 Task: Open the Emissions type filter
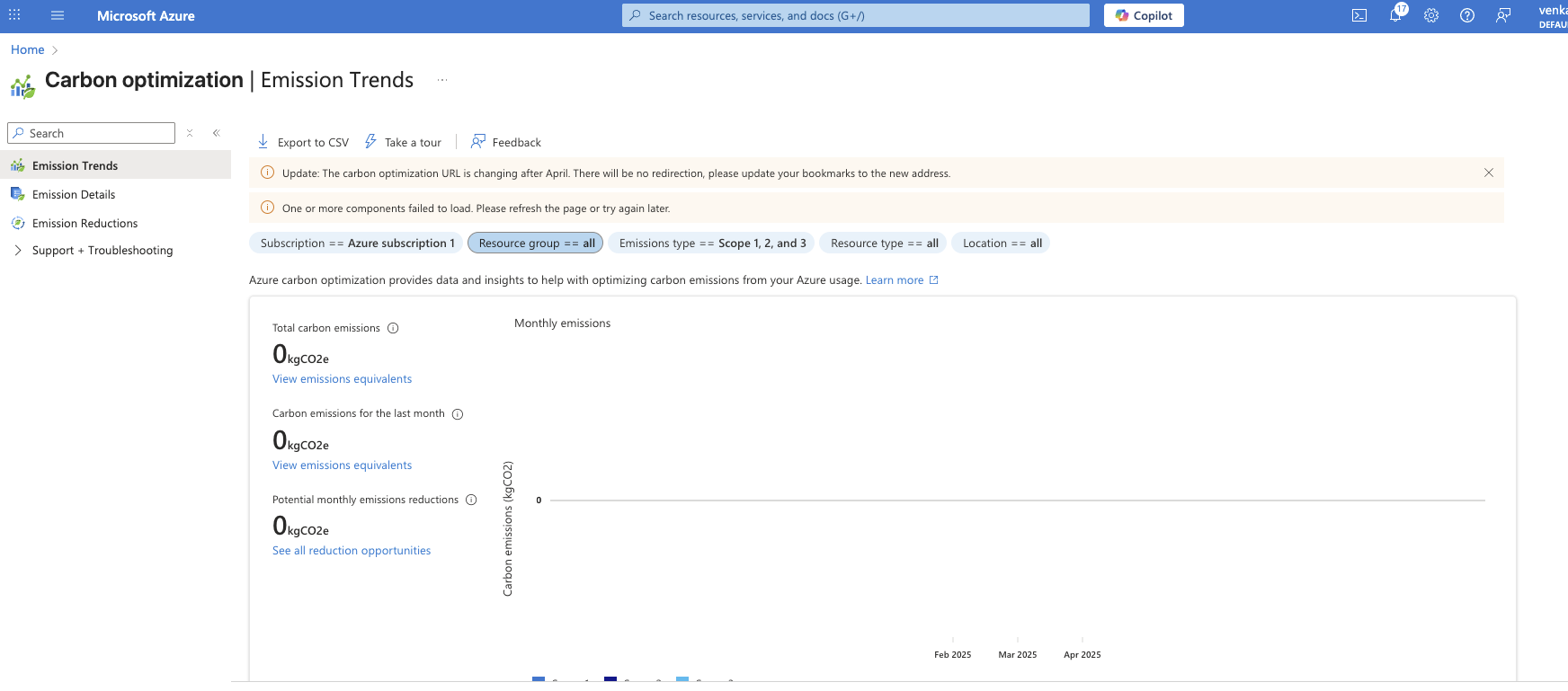click(x=711, y=244)
